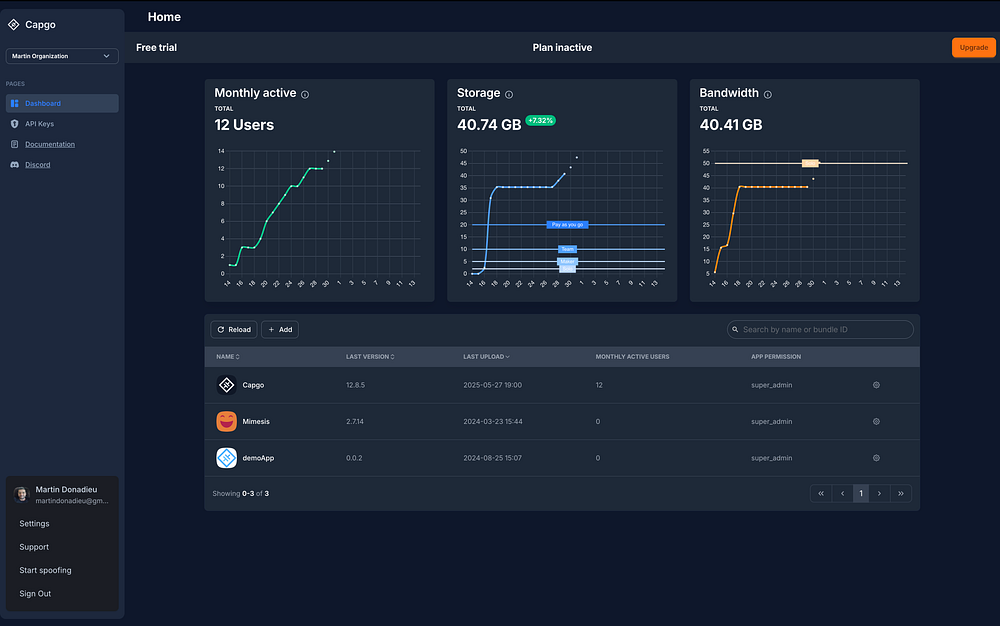1000x626 pixels.
Task: Click the Bandwidth info icon
Action: click(x=768, y=94)
